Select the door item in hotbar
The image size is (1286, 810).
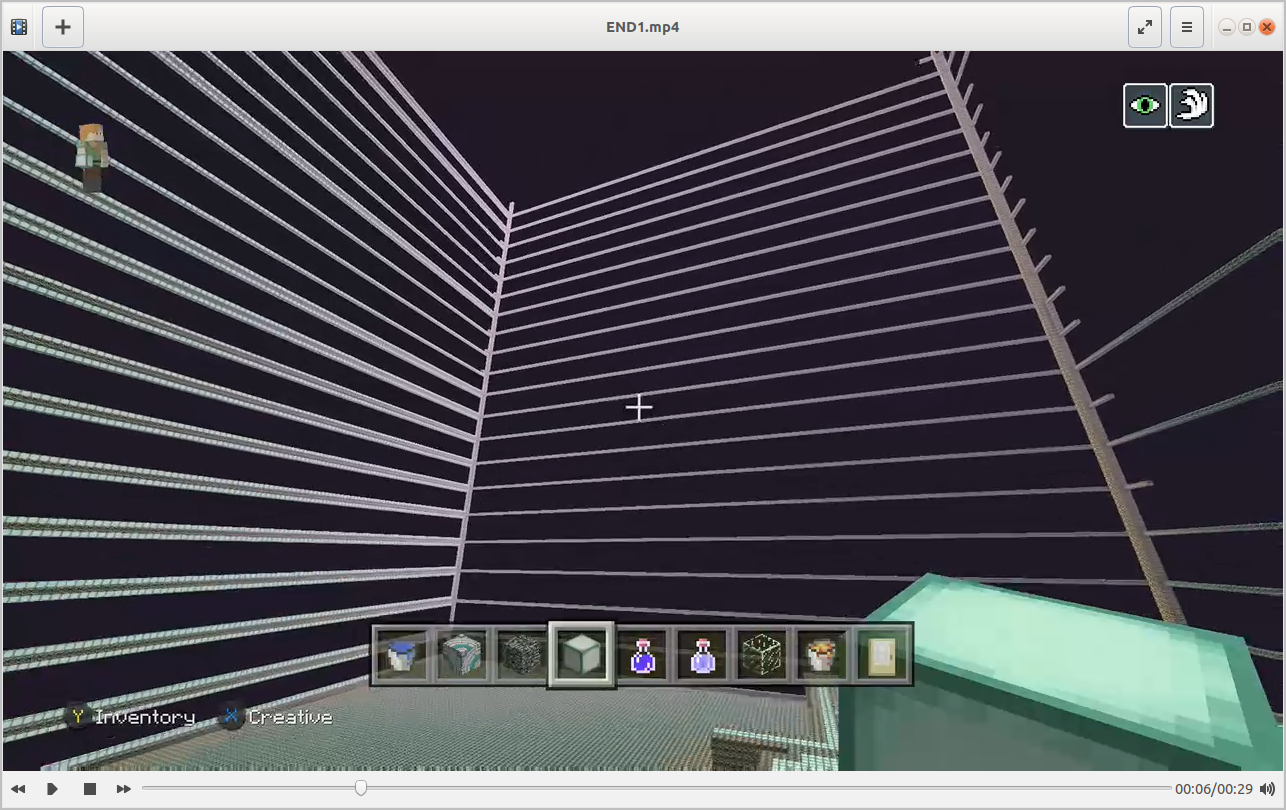tap(882, 656)
